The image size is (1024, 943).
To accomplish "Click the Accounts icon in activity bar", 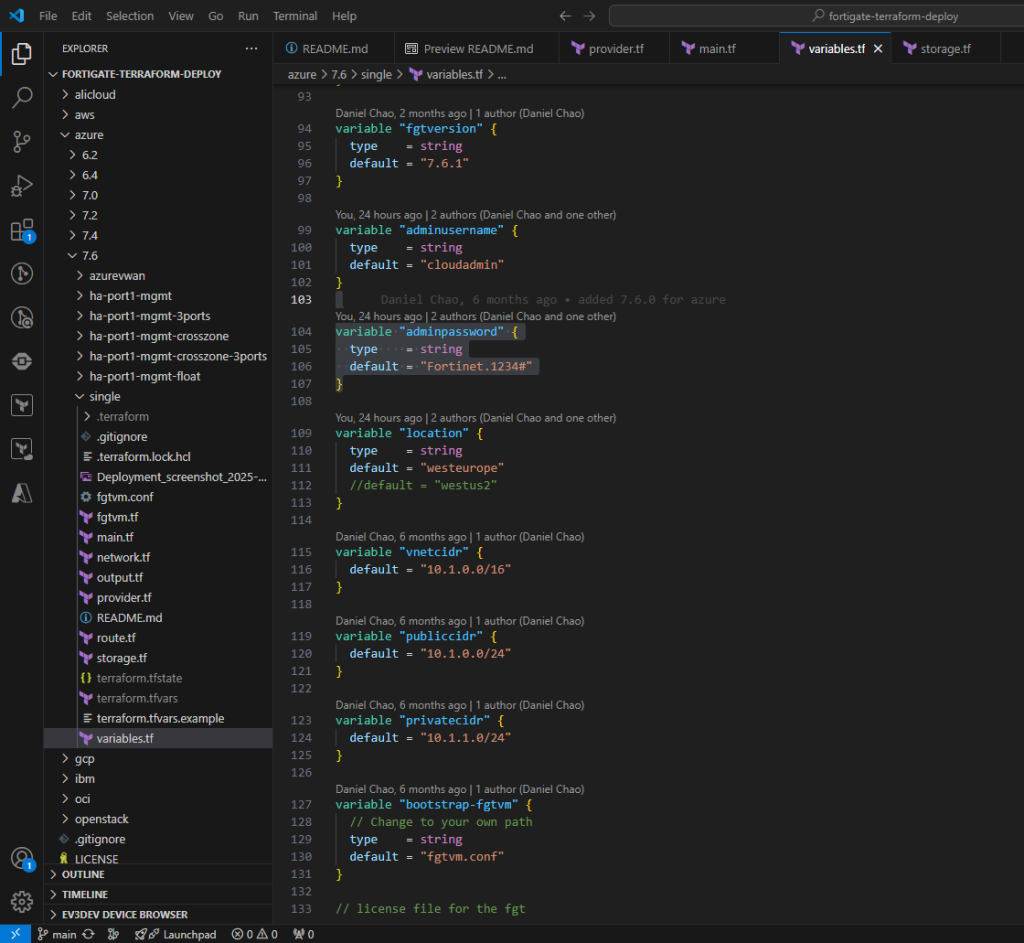I will (21, 858).
